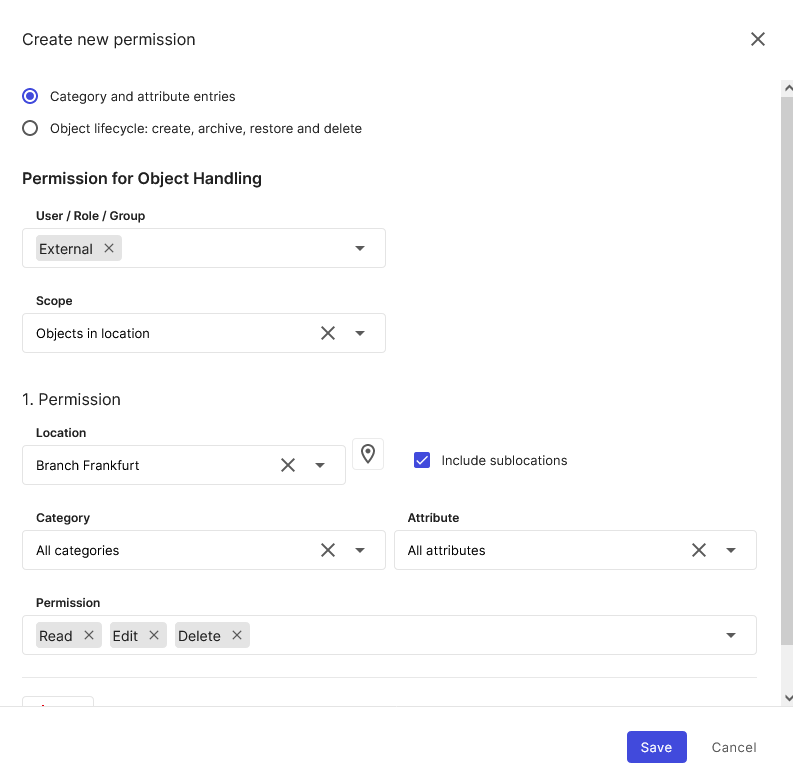Remove the Edit permission tag
Viewport: 793px width, 784px height.
pos(154,635)
